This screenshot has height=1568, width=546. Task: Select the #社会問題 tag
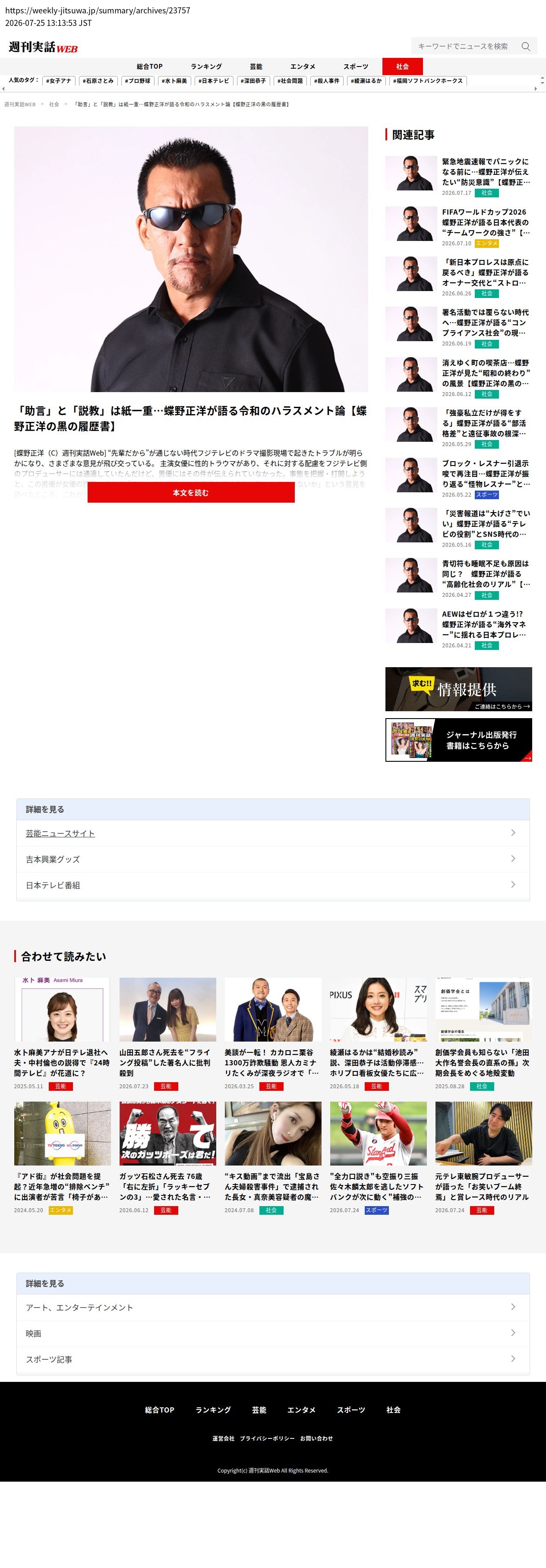coord(290,81)
